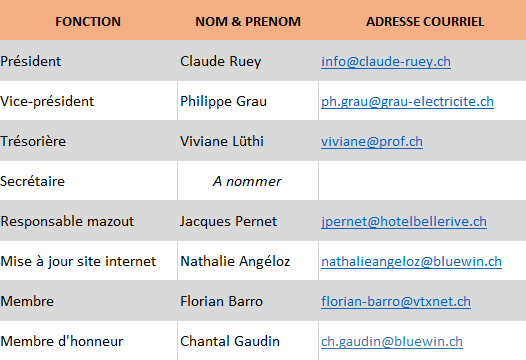Select the Secrétaire cell

pos(89,181)
